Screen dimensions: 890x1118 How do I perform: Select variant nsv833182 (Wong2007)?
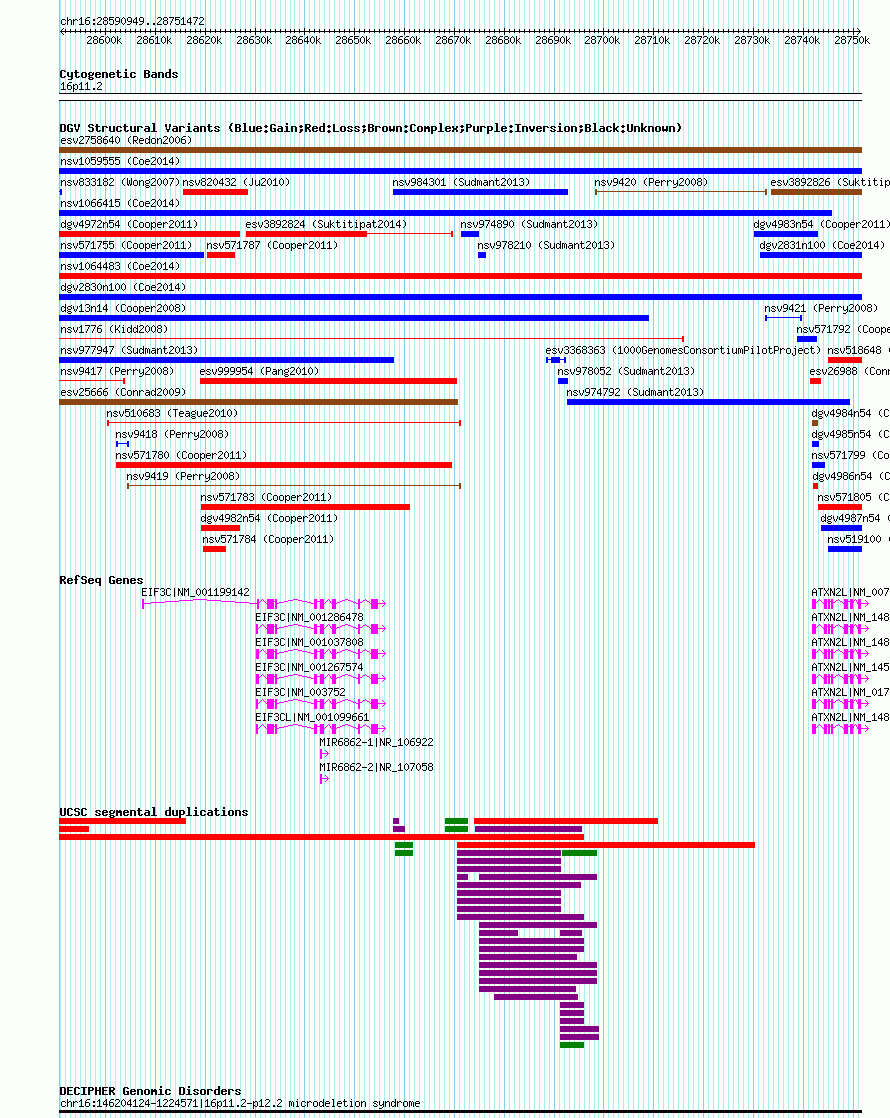pos(120,183)
